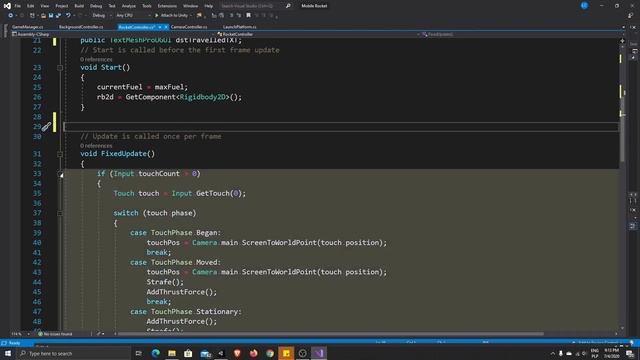Switch to the LaunchPlatform.cs tab
This screenshot has width=640, height=360.
pos(240,27)
